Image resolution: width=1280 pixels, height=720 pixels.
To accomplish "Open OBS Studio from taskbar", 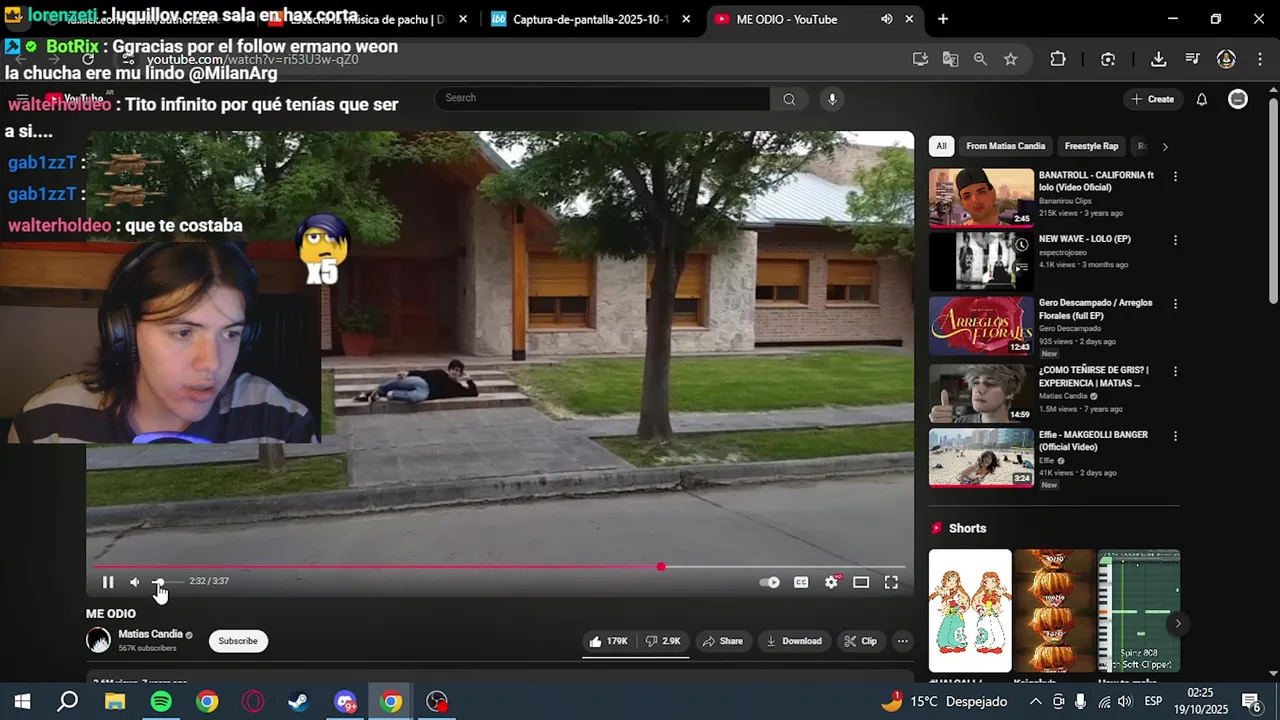I will click(x=437, y=702).
